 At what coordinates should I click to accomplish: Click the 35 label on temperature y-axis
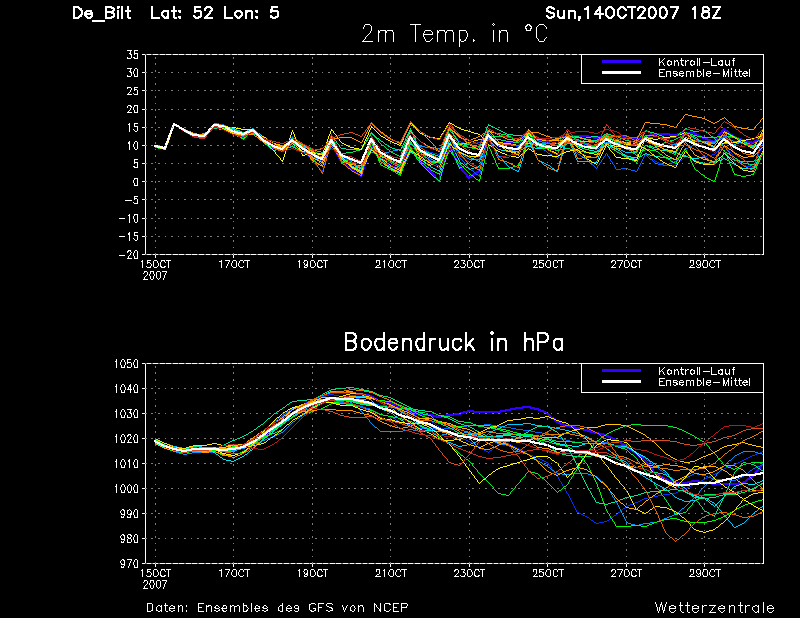[131, 56]
